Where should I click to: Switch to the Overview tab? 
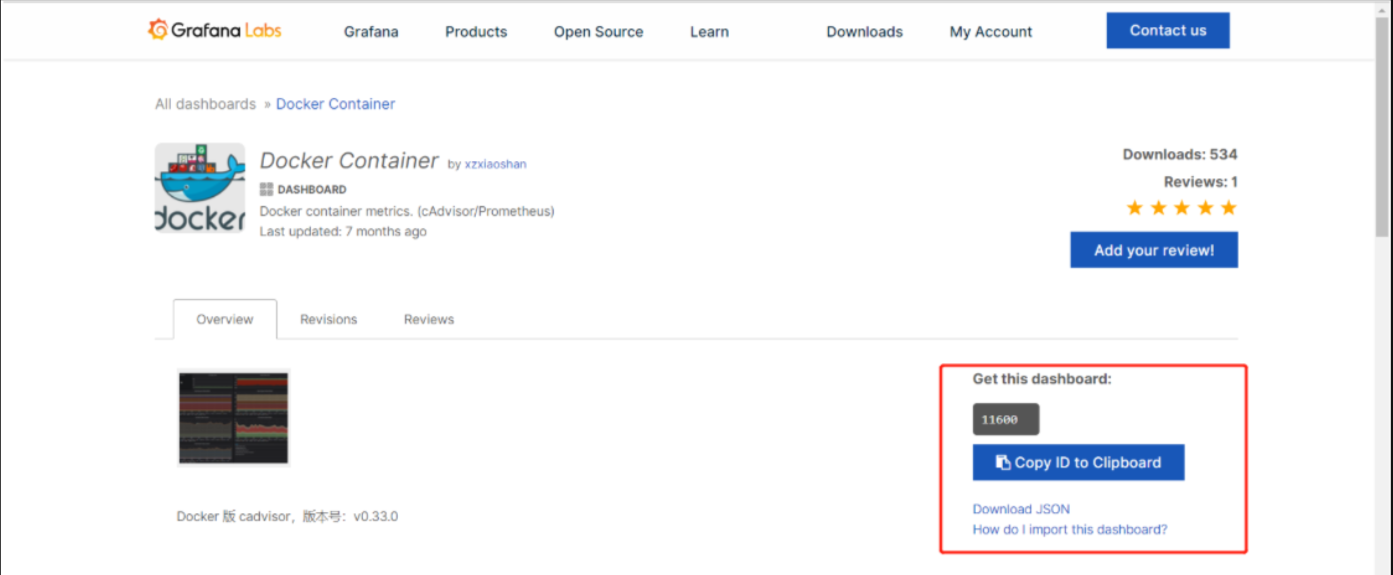click(x=225, y=319)
